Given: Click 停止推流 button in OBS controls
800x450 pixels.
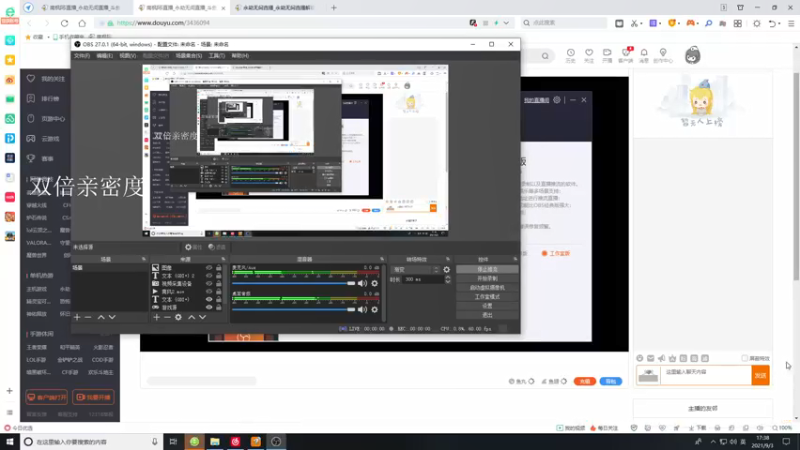Looking at the screenshot, I should coord(487,269).
